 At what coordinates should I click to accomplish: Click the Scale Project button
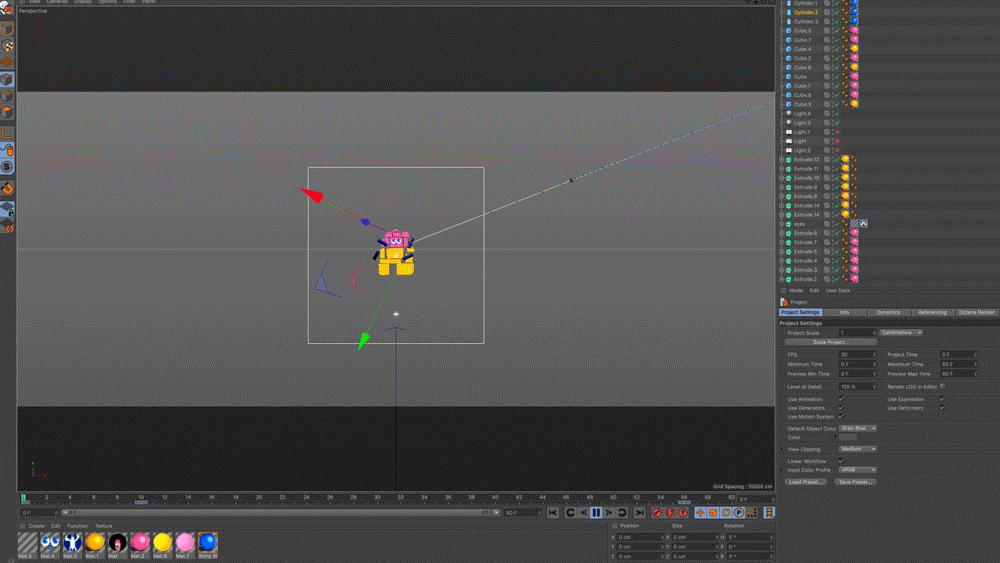(x=830, y=342)
